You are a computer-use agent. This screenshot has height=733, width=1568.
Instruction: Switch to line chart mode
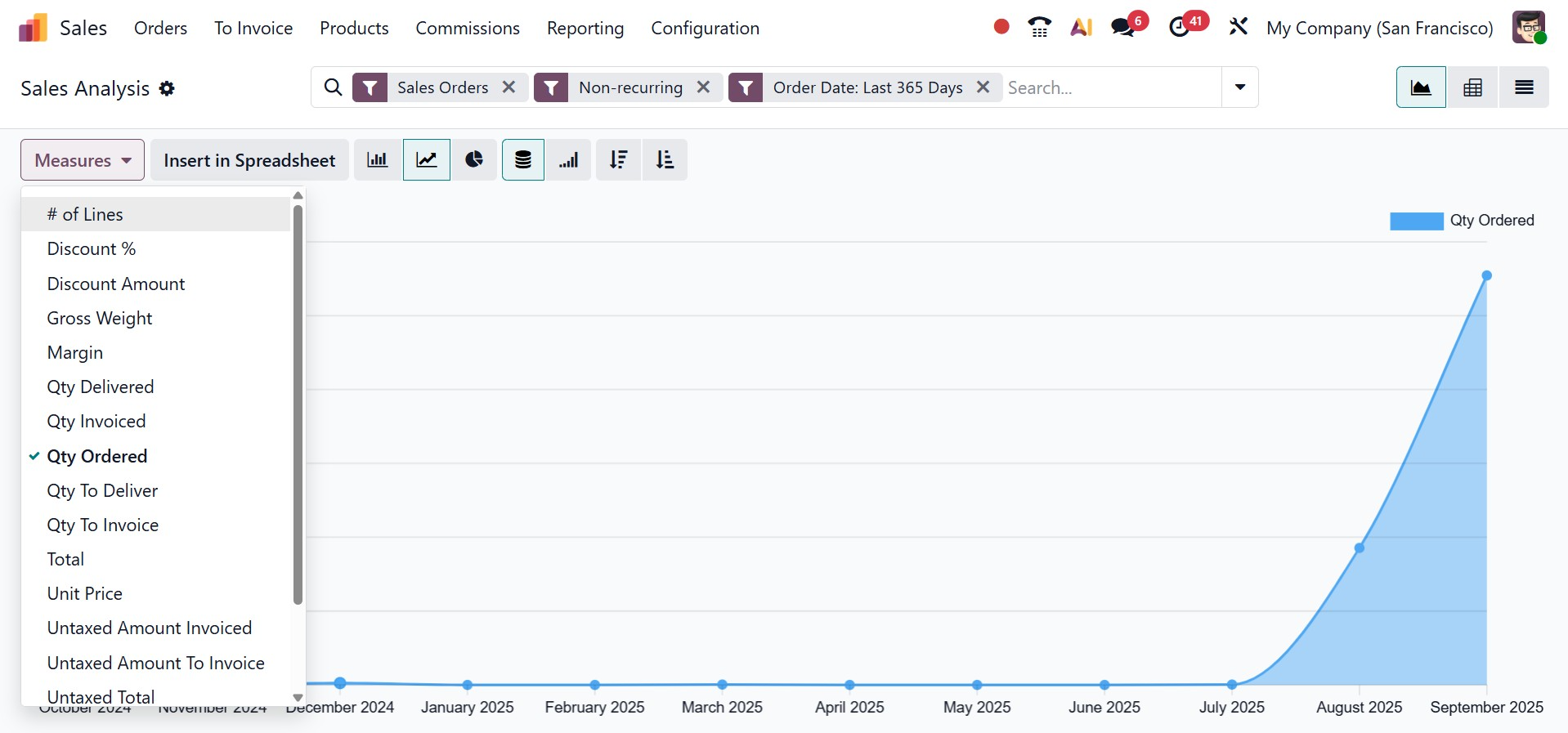(427, 159)
